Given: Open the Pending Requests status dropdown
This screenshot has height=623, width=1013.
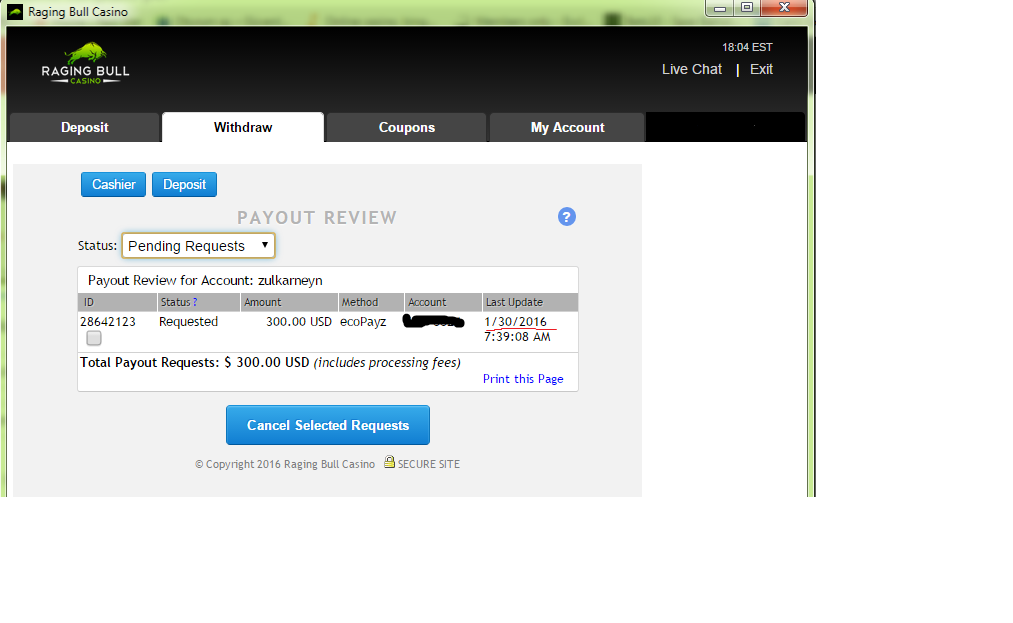Looking at the screenshot, I should click(198, 246).
